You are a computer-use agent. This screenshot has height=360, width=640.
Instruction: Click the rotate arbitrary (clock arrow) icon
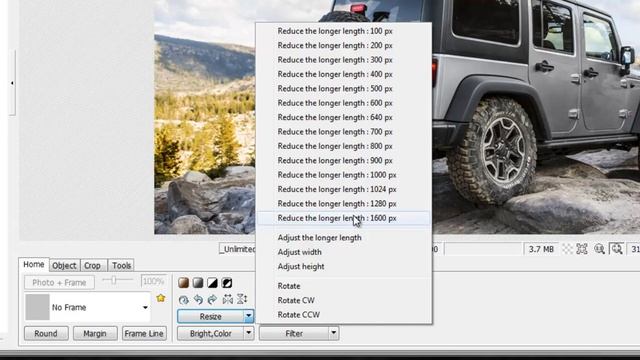point(184,300)
